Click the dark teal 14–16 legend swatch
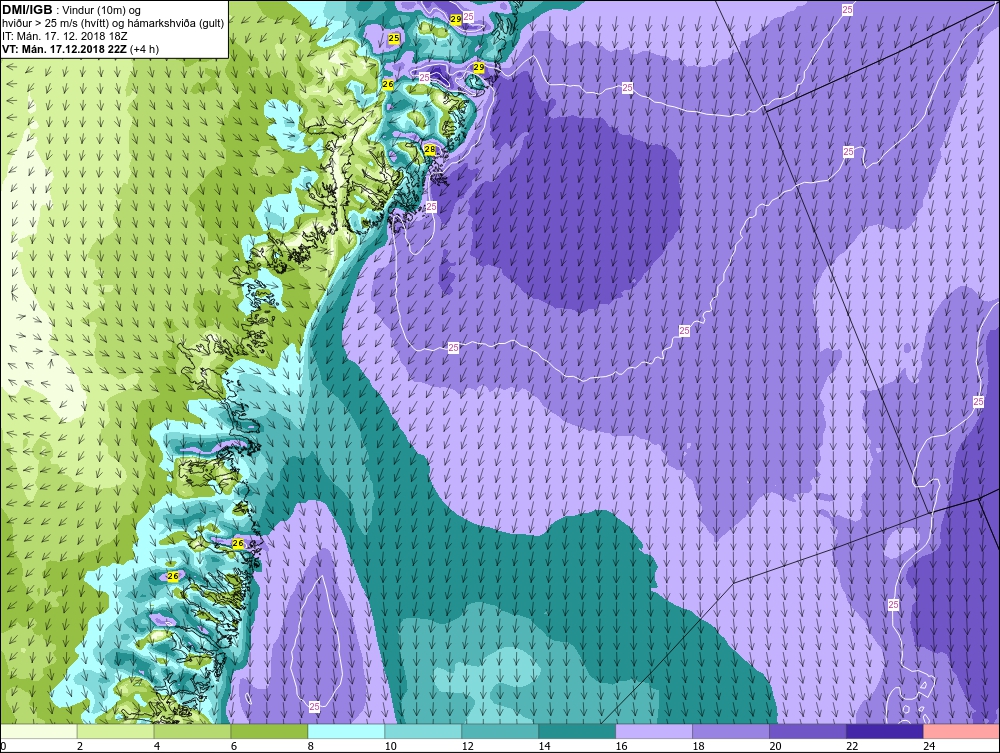 pos(577,731)
